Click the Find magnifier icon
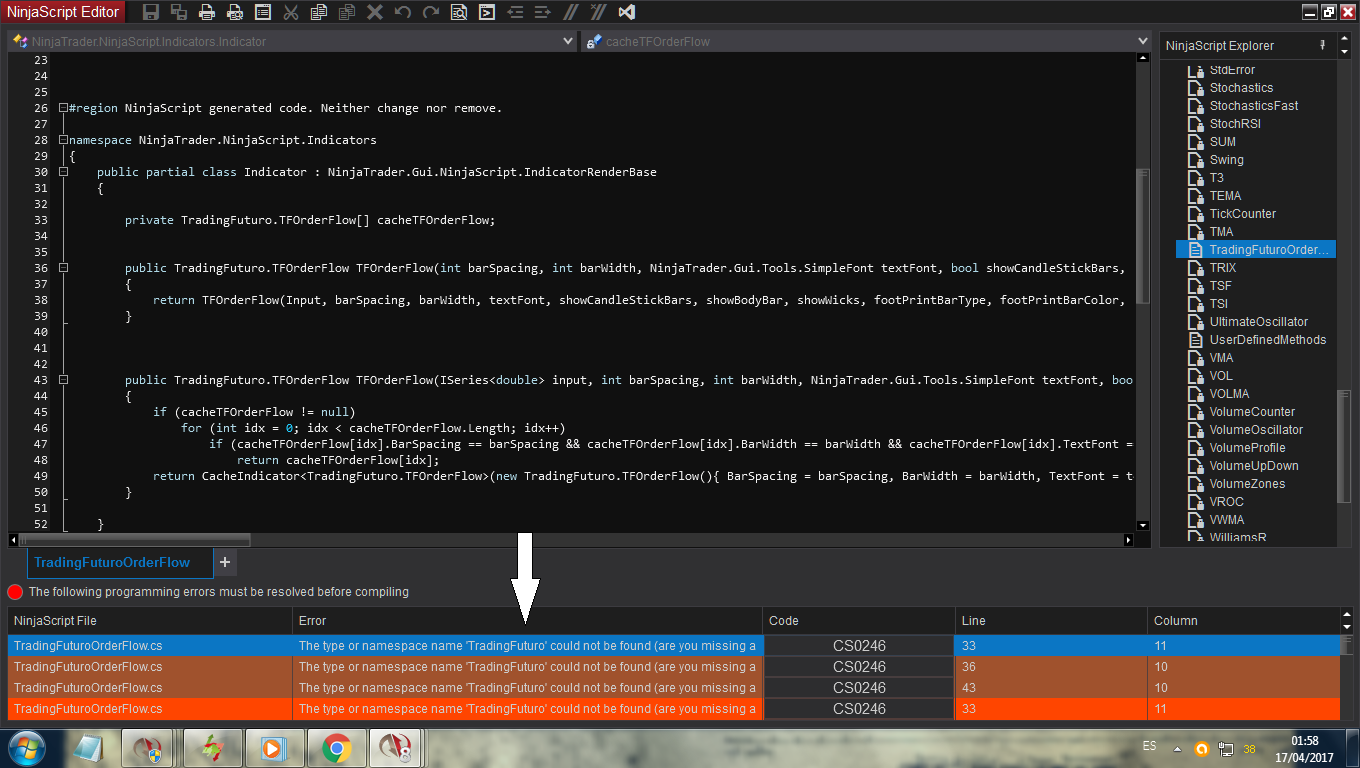The width and height of the screenshot is (1360, 768). [x=459, y=12]
